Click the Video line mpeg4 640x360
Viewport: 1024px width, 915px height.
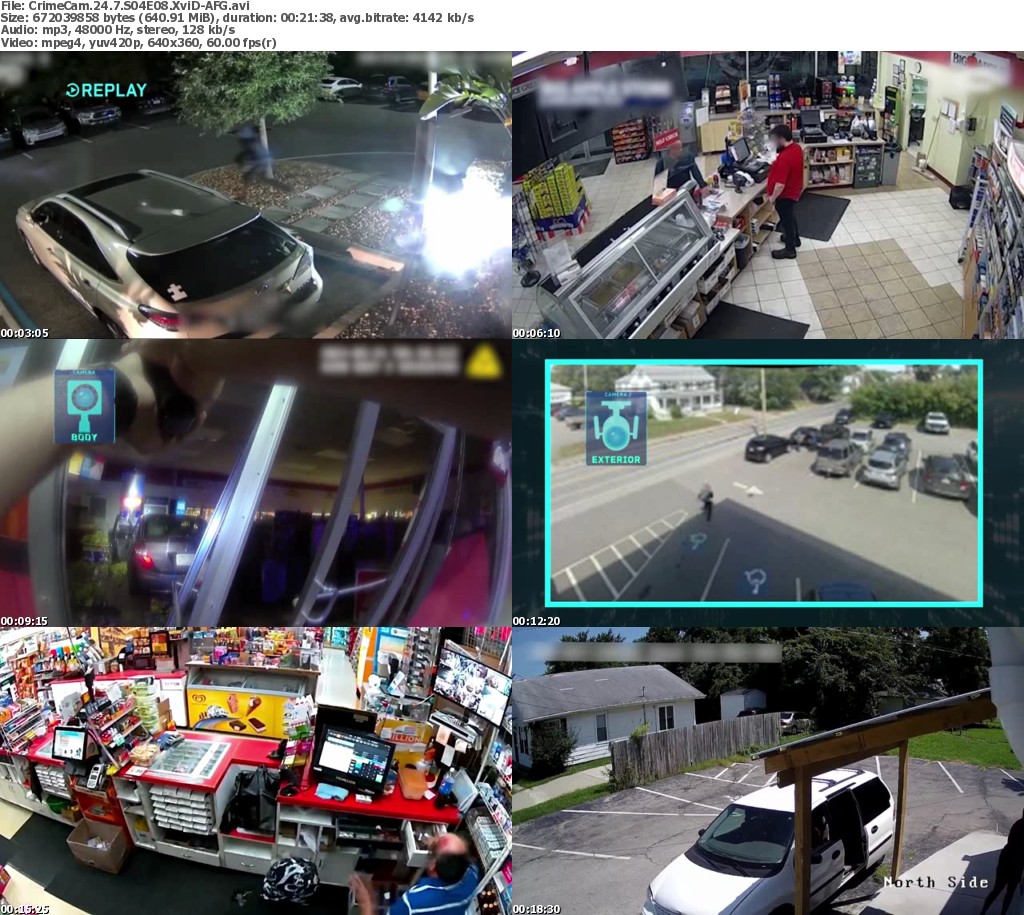(x=138, y=42)
